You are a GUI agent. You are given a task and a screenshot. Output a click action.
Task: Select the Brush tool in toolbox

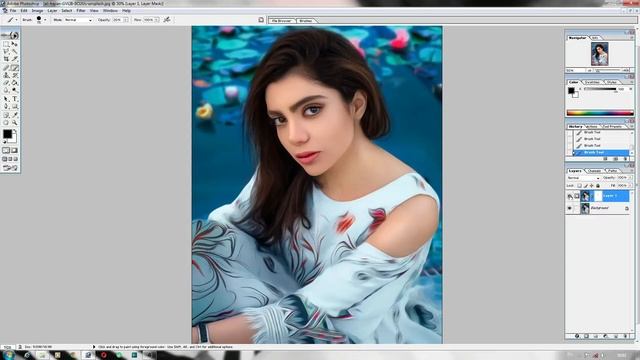[15, 68]
